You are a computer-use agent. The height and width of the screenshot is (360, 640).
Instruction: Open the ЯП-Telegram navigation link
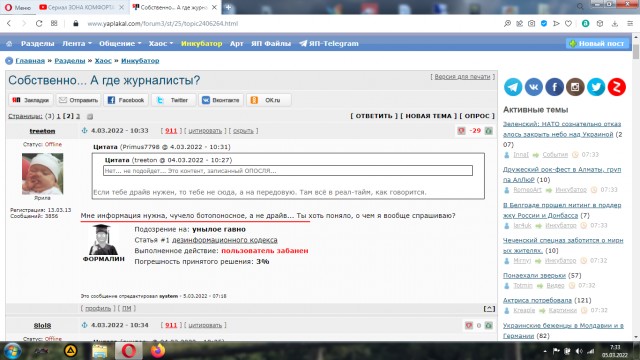click(329, 44)
